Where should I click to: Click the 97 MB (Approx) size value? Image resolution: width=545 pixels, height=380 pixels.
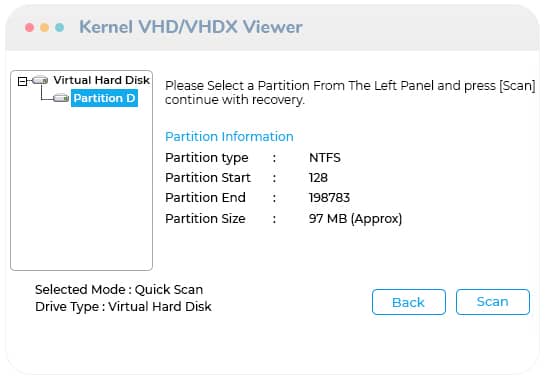point(355,218)
